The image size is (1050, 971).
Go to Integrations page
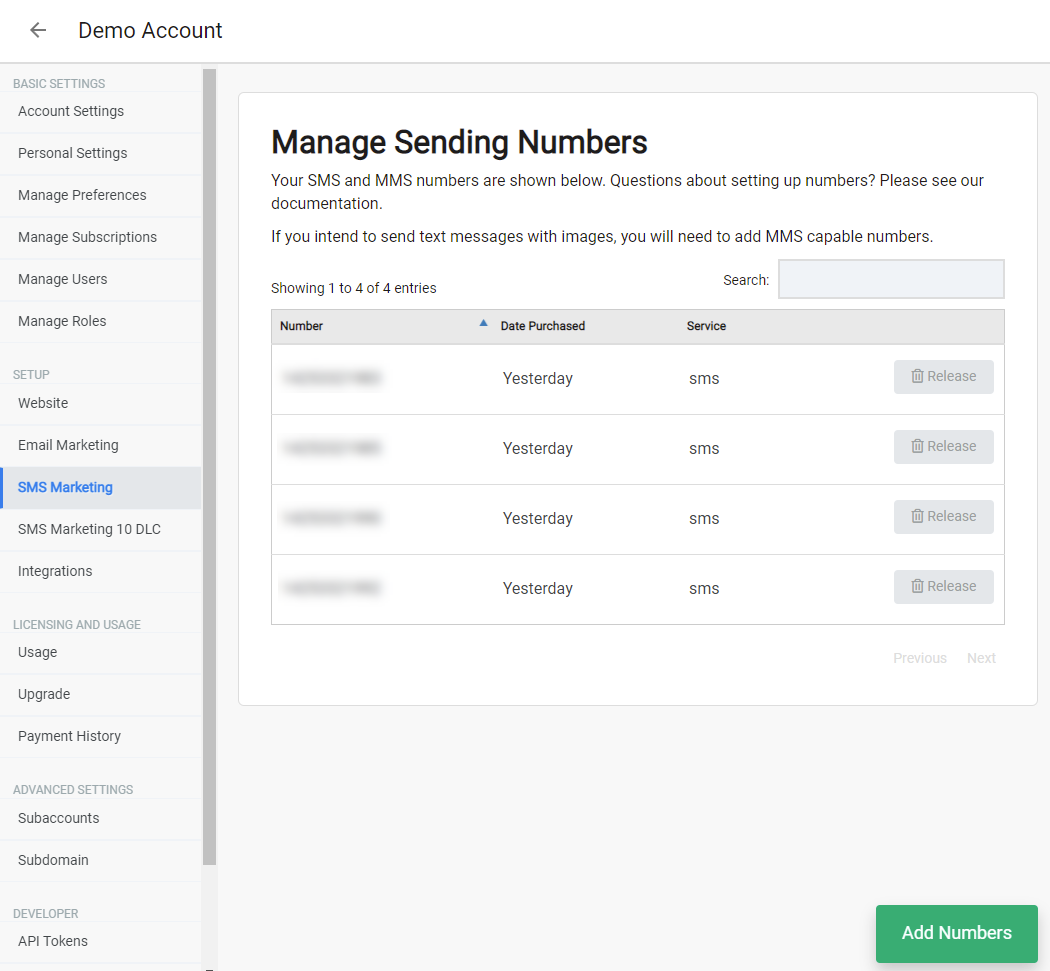[x=100, y=571]
